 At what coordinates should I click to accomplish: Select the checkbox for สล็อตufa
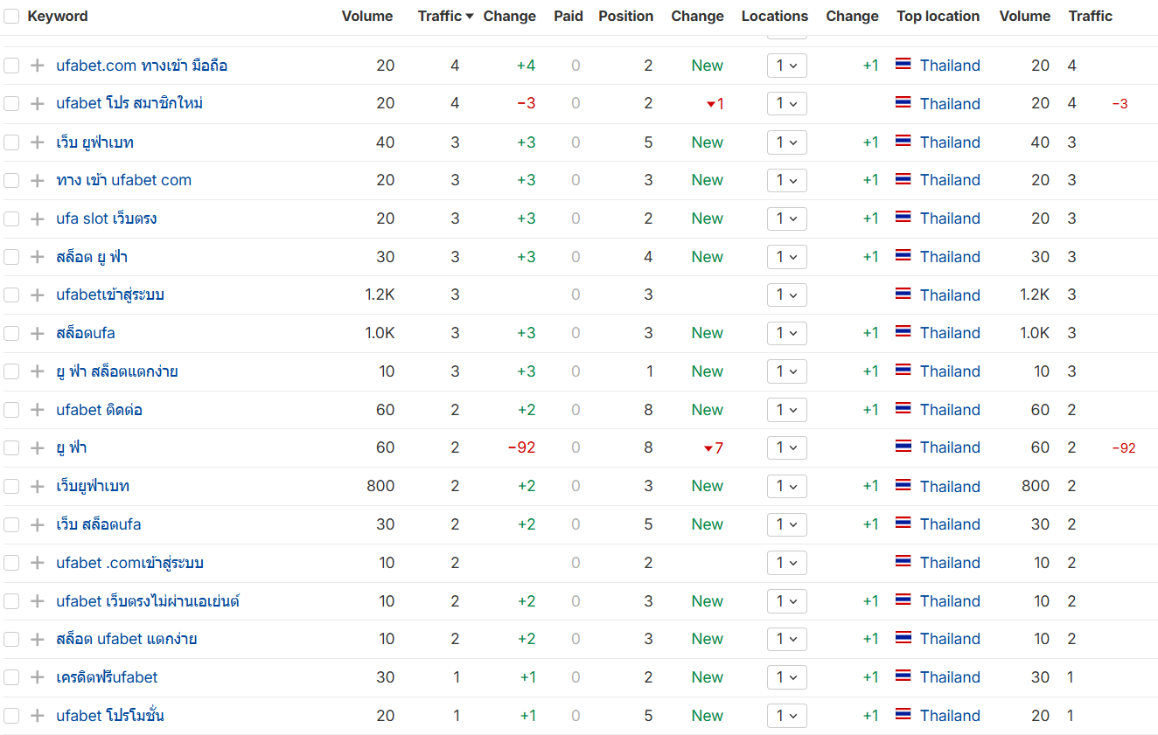tap(11, 333)
